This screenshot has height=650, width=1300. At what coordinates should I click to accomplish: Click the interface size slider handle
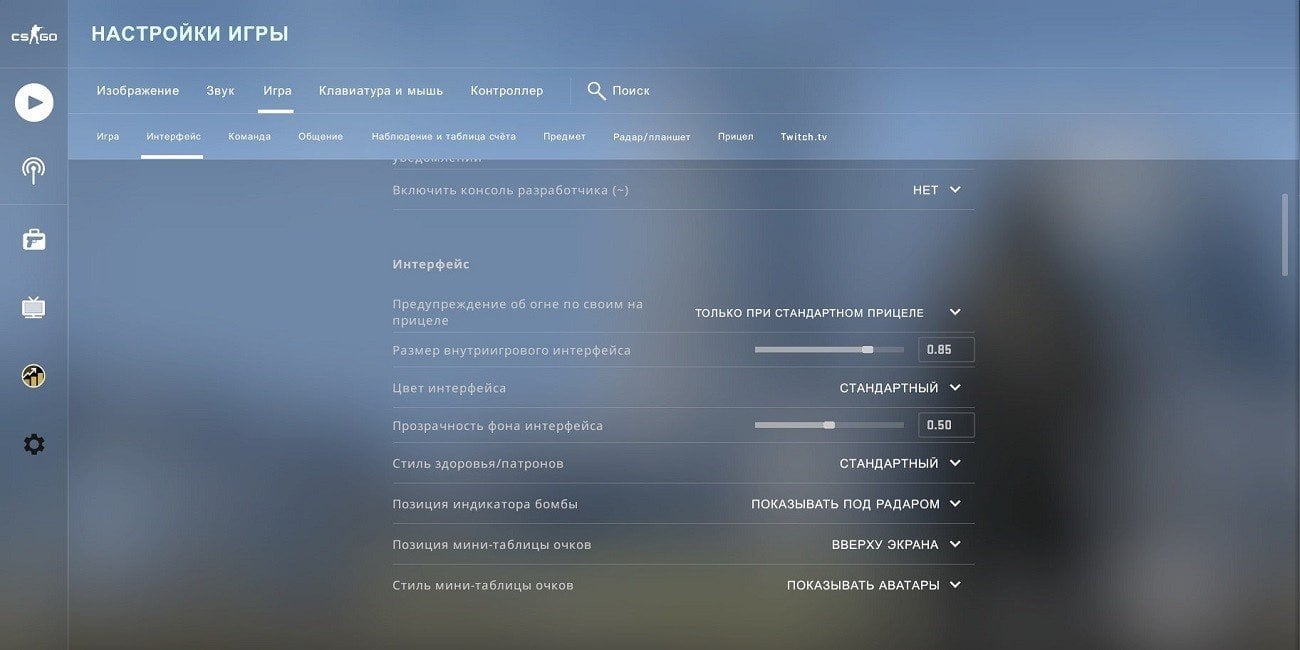pos(867,350)
